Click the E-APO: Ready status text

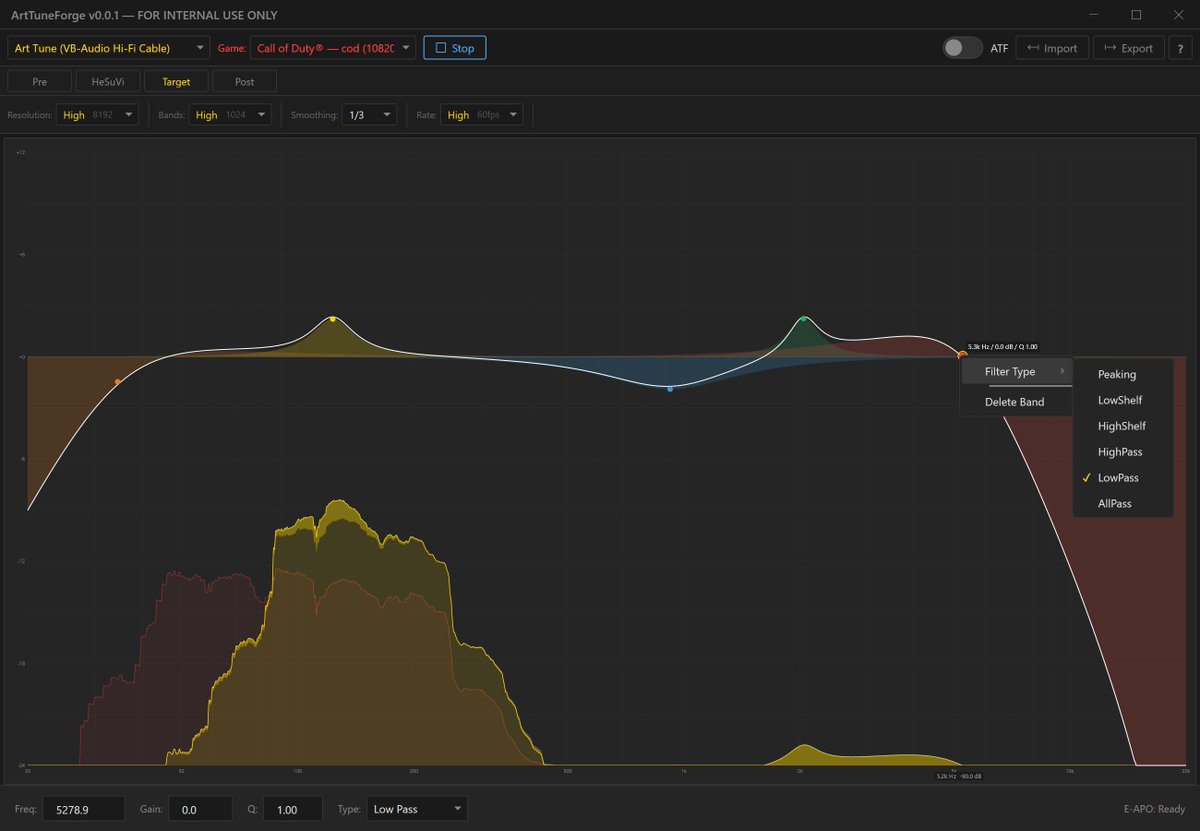coord(1154,809)
